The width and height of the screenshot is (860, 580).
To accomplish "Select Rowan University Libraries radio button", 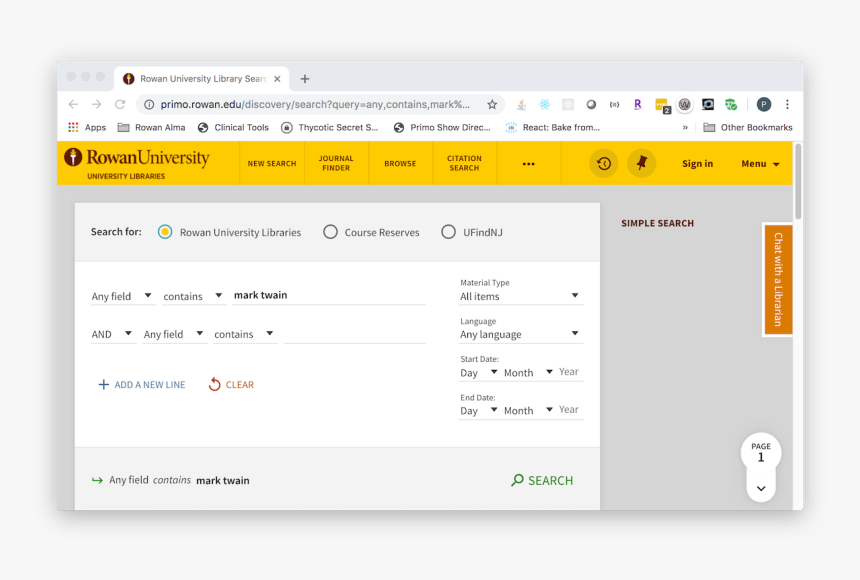I will coord(165,232).
